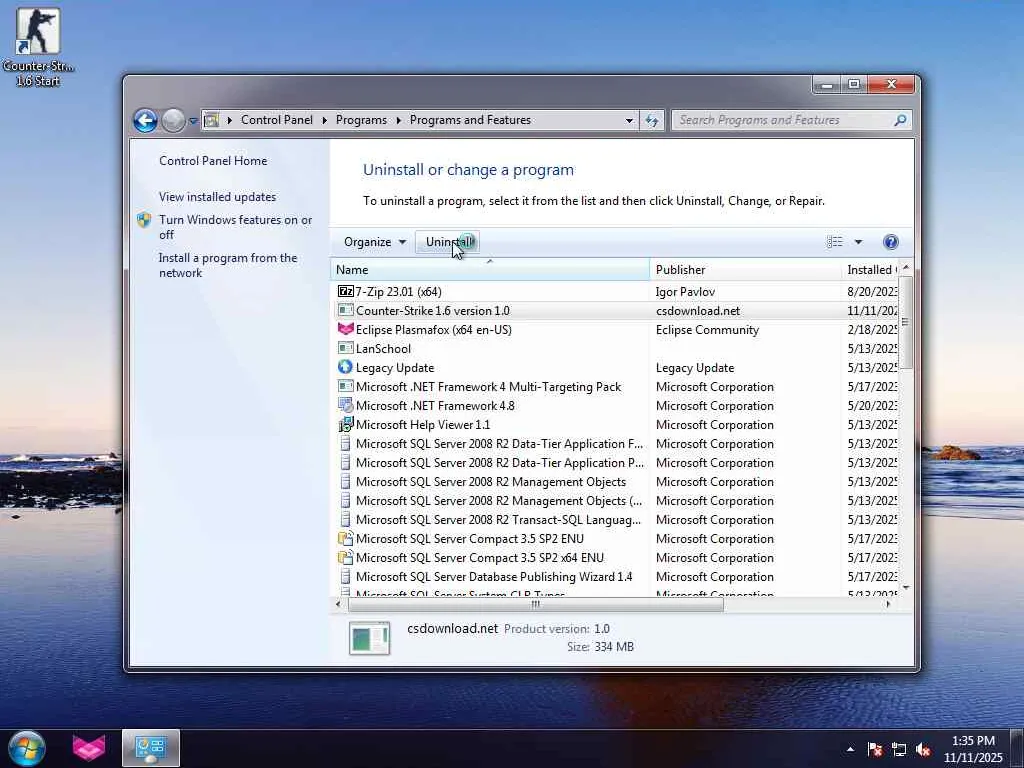Launch Plasmafox from the taskbar

[x=89, y=748]
